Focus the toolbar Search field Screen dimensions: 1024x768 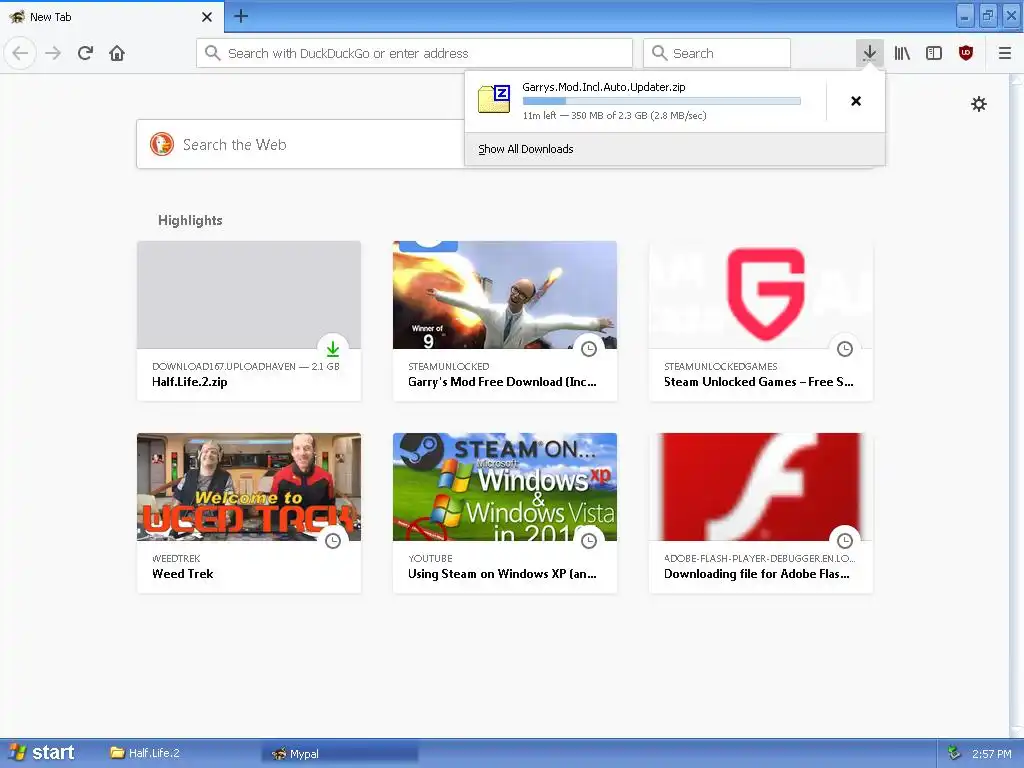pos(717,53)
